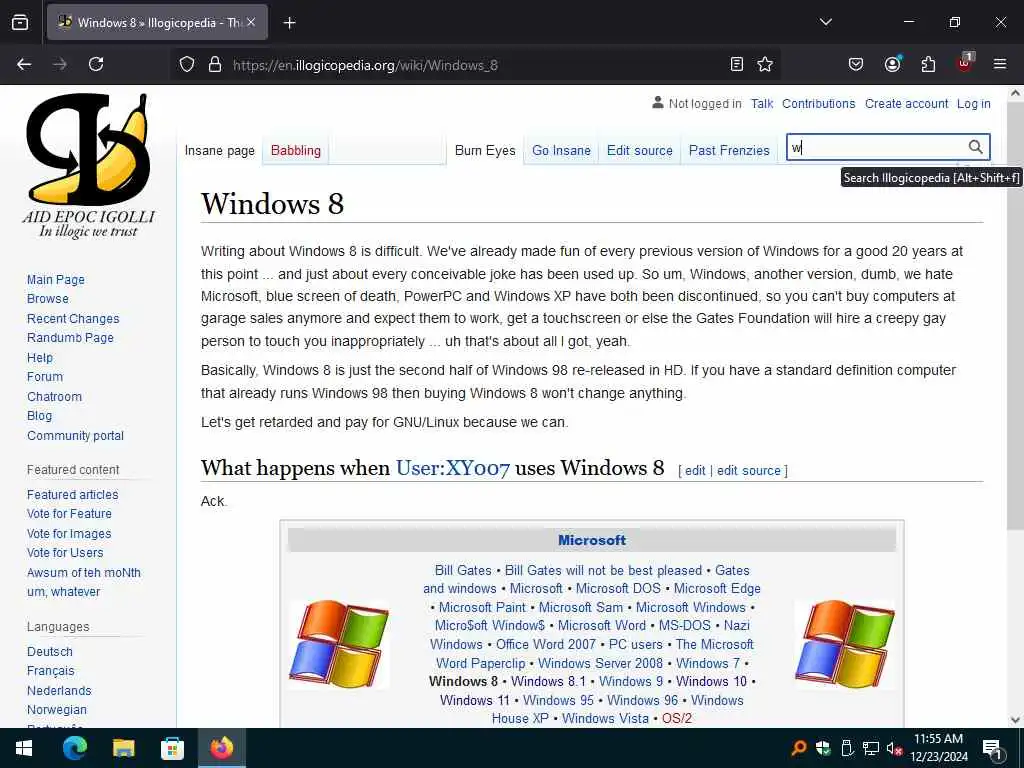
Task: Click the Windows Security shield tray icon
Action: (823, 748)
